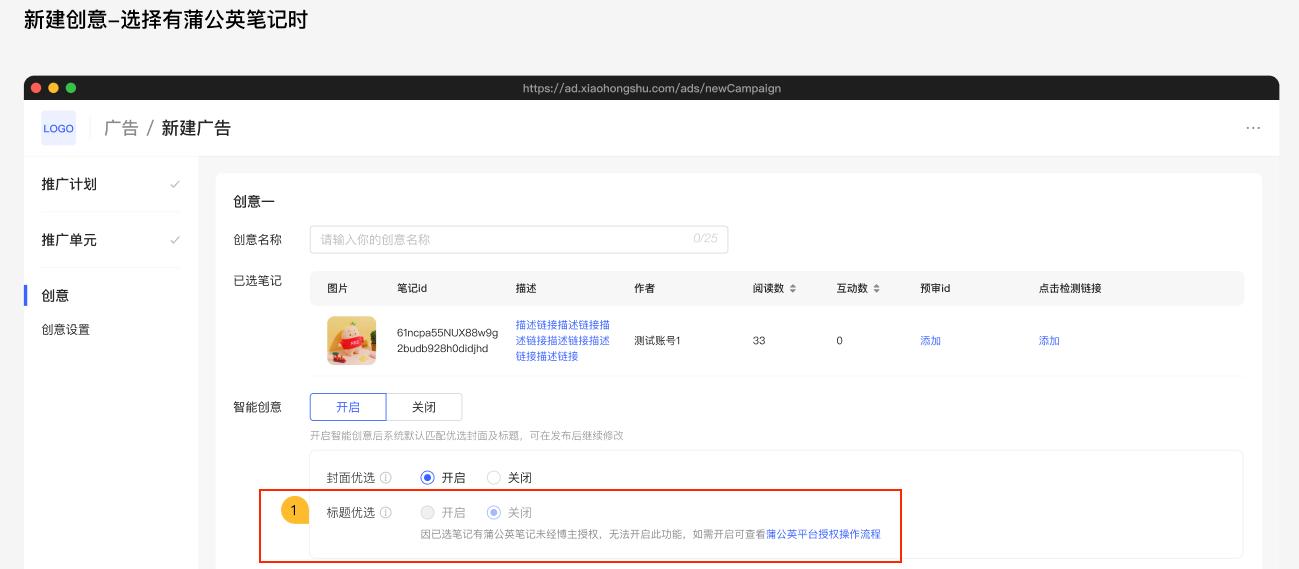Click the checkmark icon beside 推广单元
This screenshot has width=1299, height=569.
(175, 240)
